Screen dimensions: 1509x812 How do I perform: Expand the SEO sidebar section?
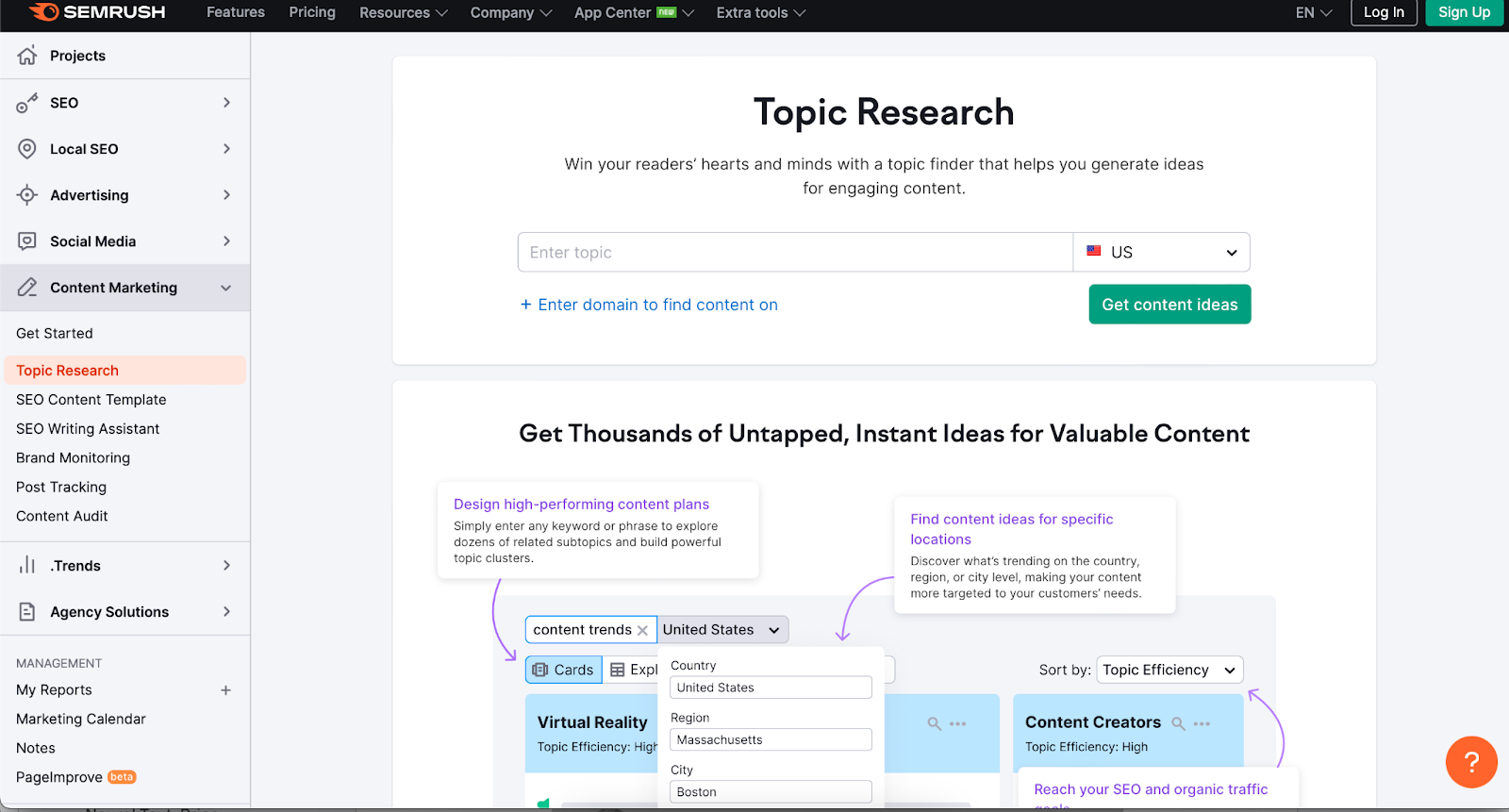tap(226, 103)
